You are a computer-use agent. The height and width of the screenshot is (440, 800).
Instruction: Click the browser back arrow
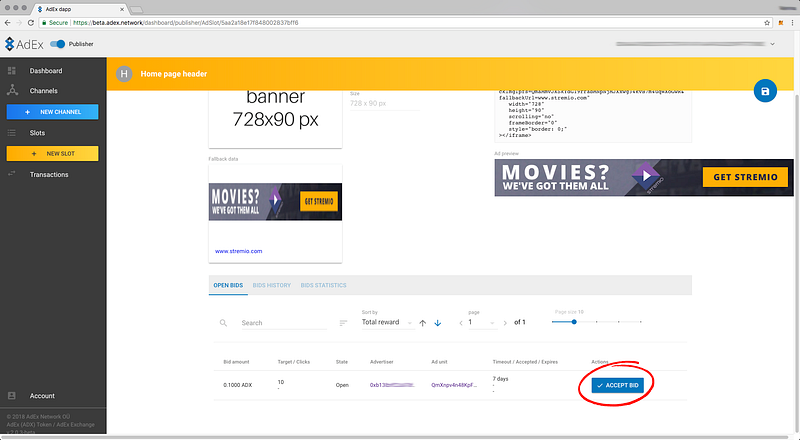pos(7,22)
